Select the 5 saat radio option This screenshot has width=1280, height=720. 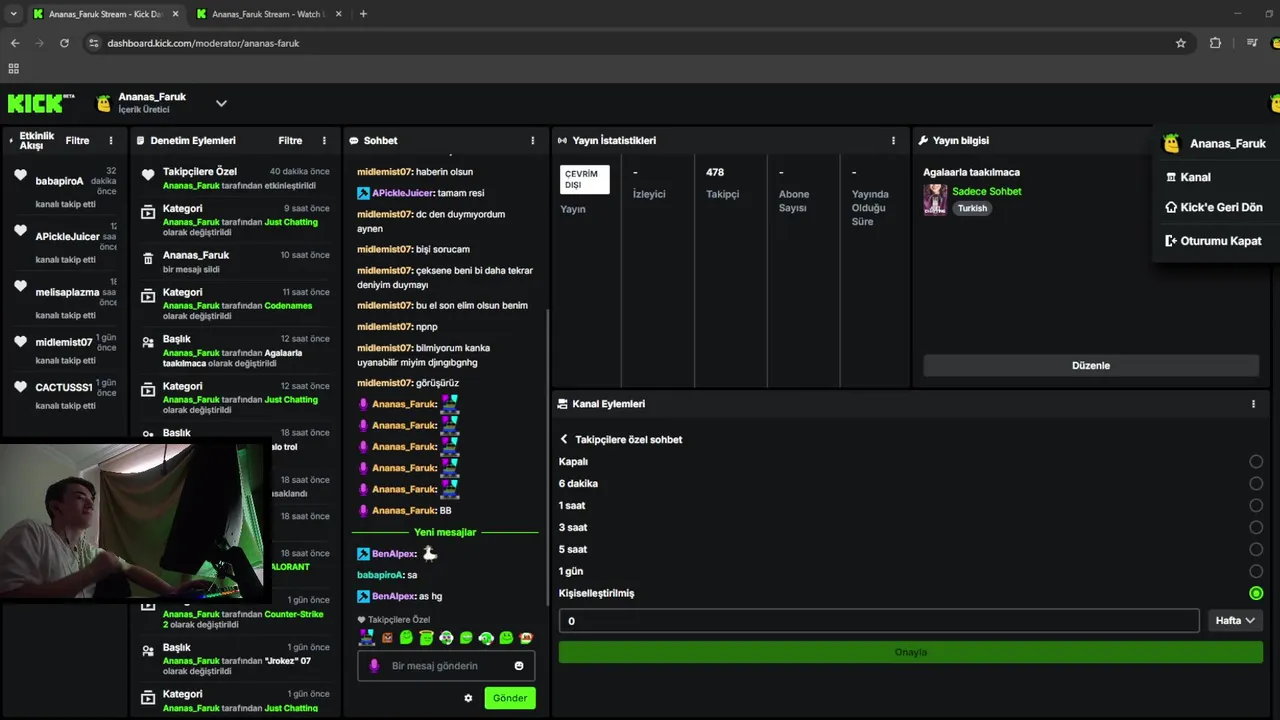pos(1256,550)
